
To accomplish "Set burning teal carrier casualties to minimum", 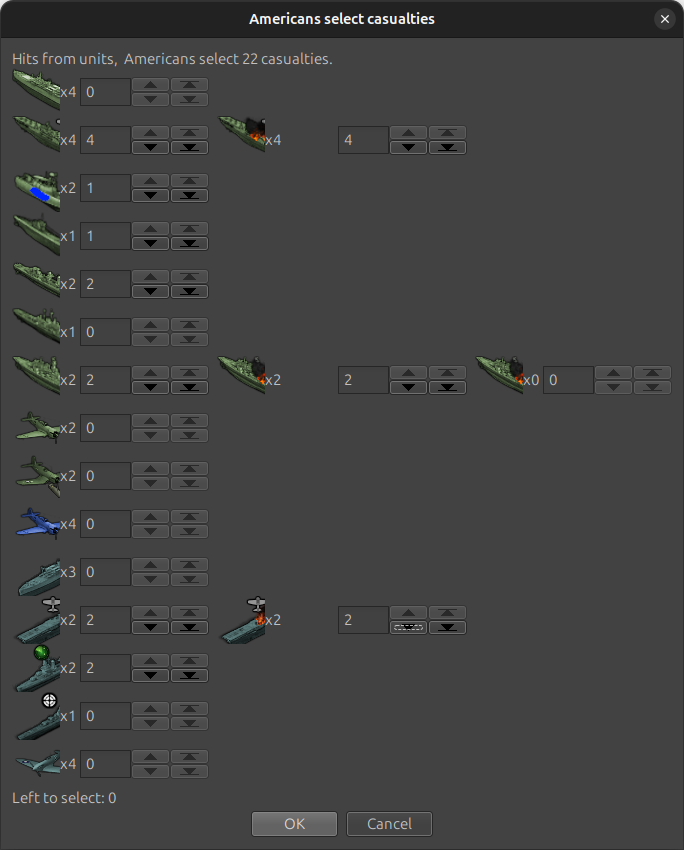I will tap(448, 627).
